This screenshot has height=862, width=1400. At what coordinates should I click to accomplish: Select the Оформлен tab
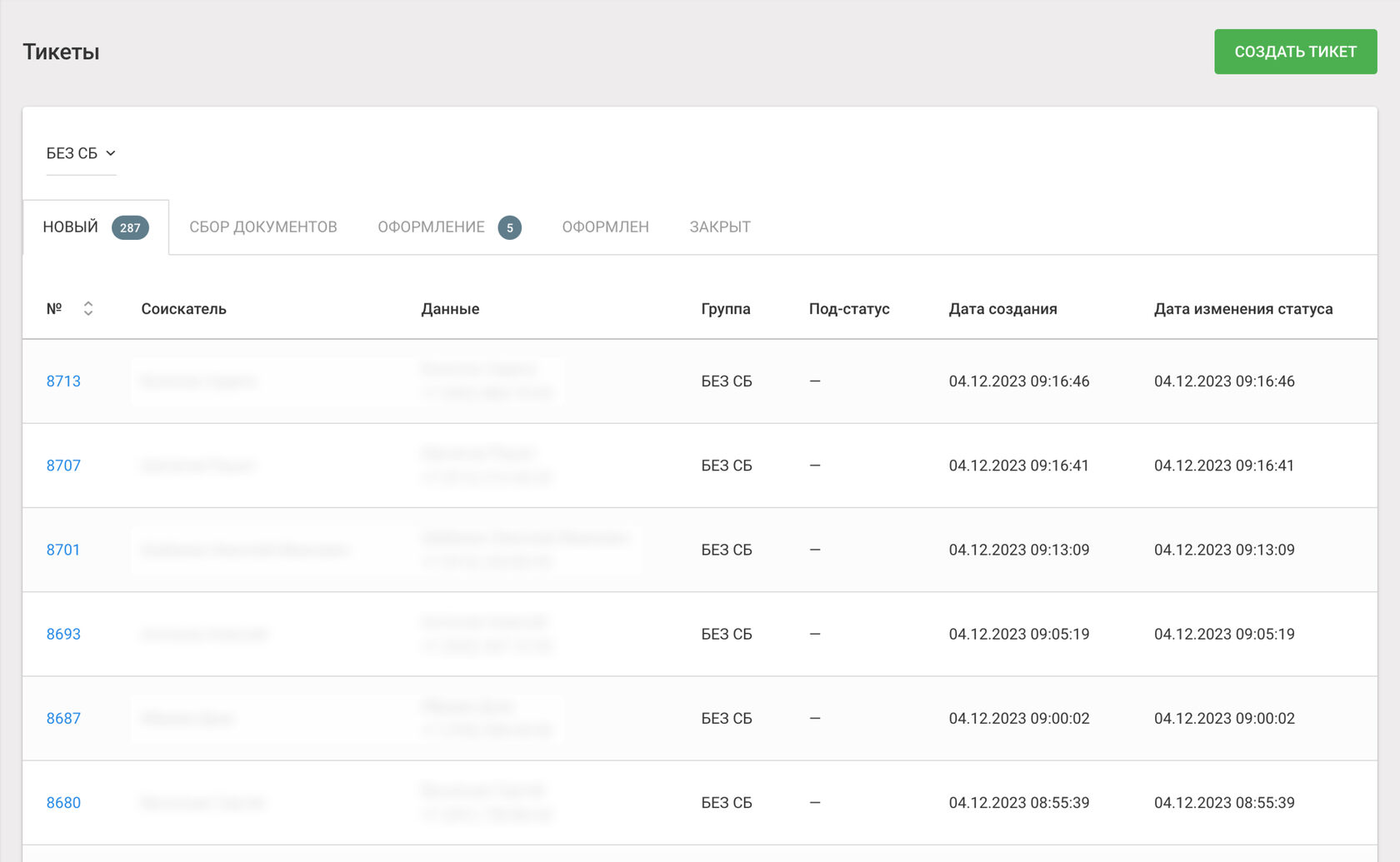[605, 227]
